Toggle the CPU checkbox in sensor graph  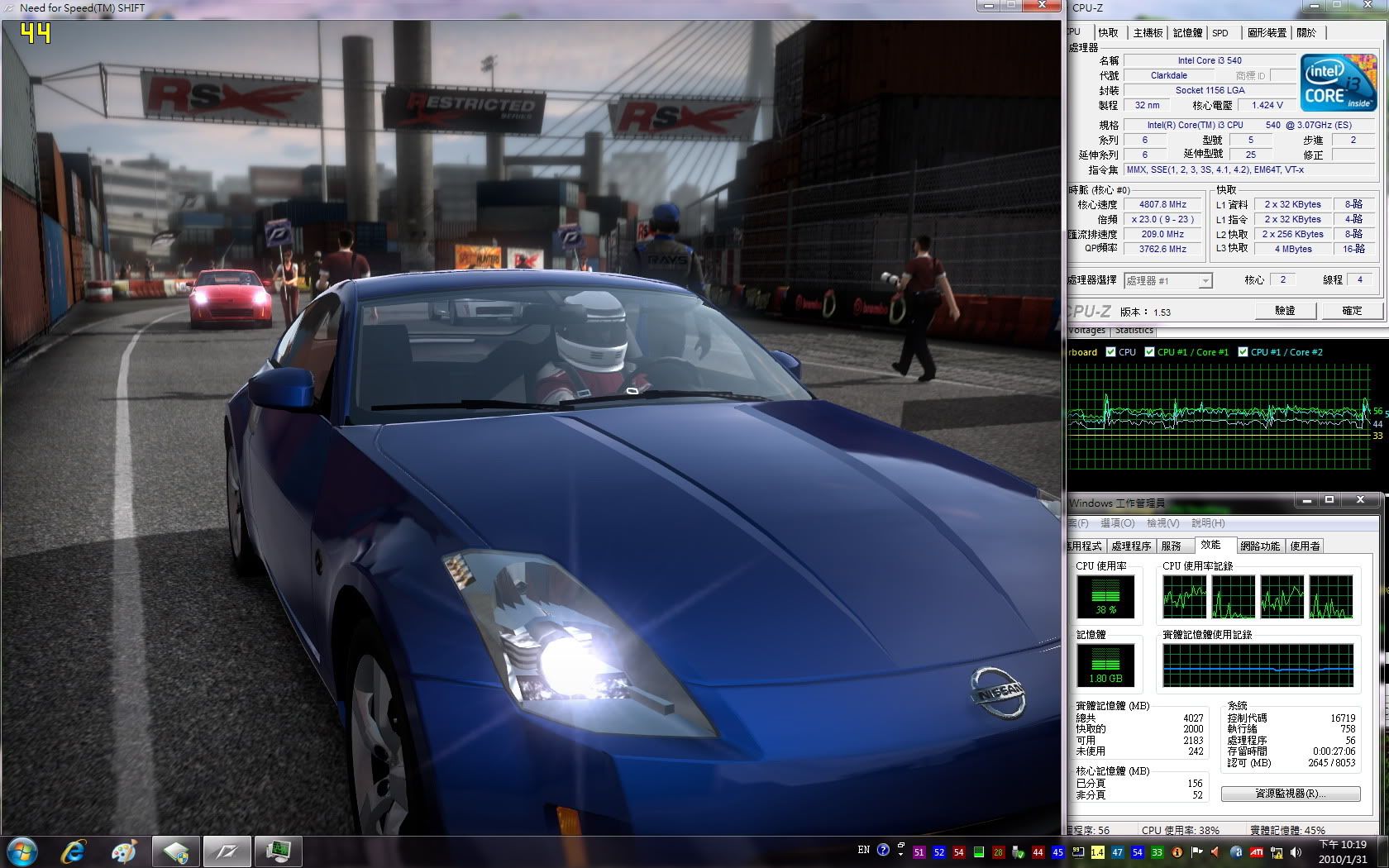1110,352
